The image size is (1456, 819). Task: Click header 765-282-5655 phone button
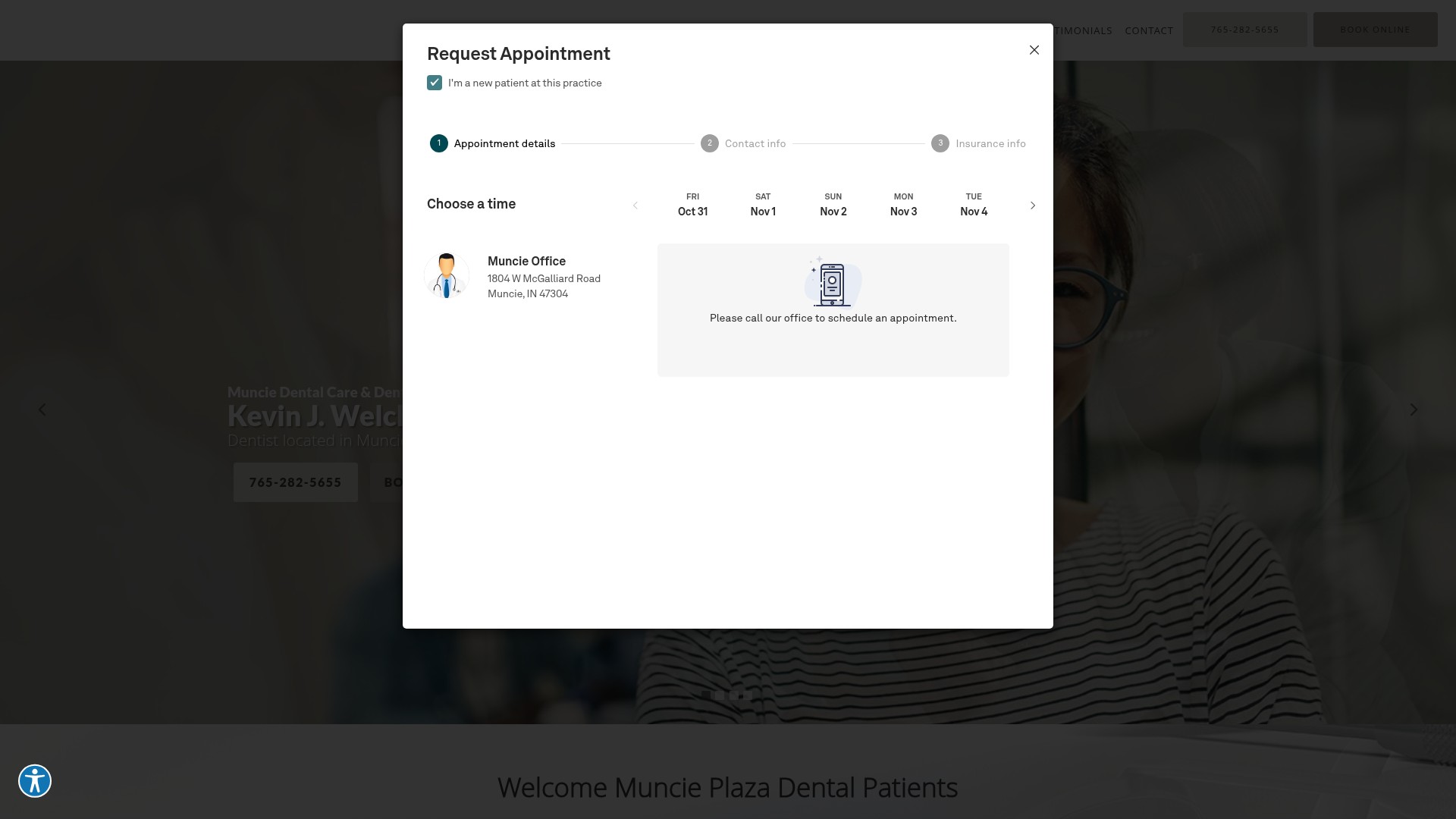point(1245,30)
